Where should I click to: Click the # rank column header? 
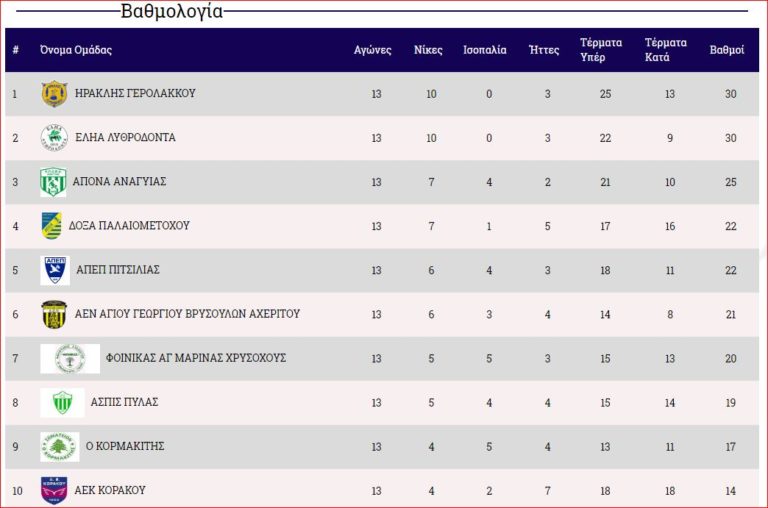(x=16, y=50)
